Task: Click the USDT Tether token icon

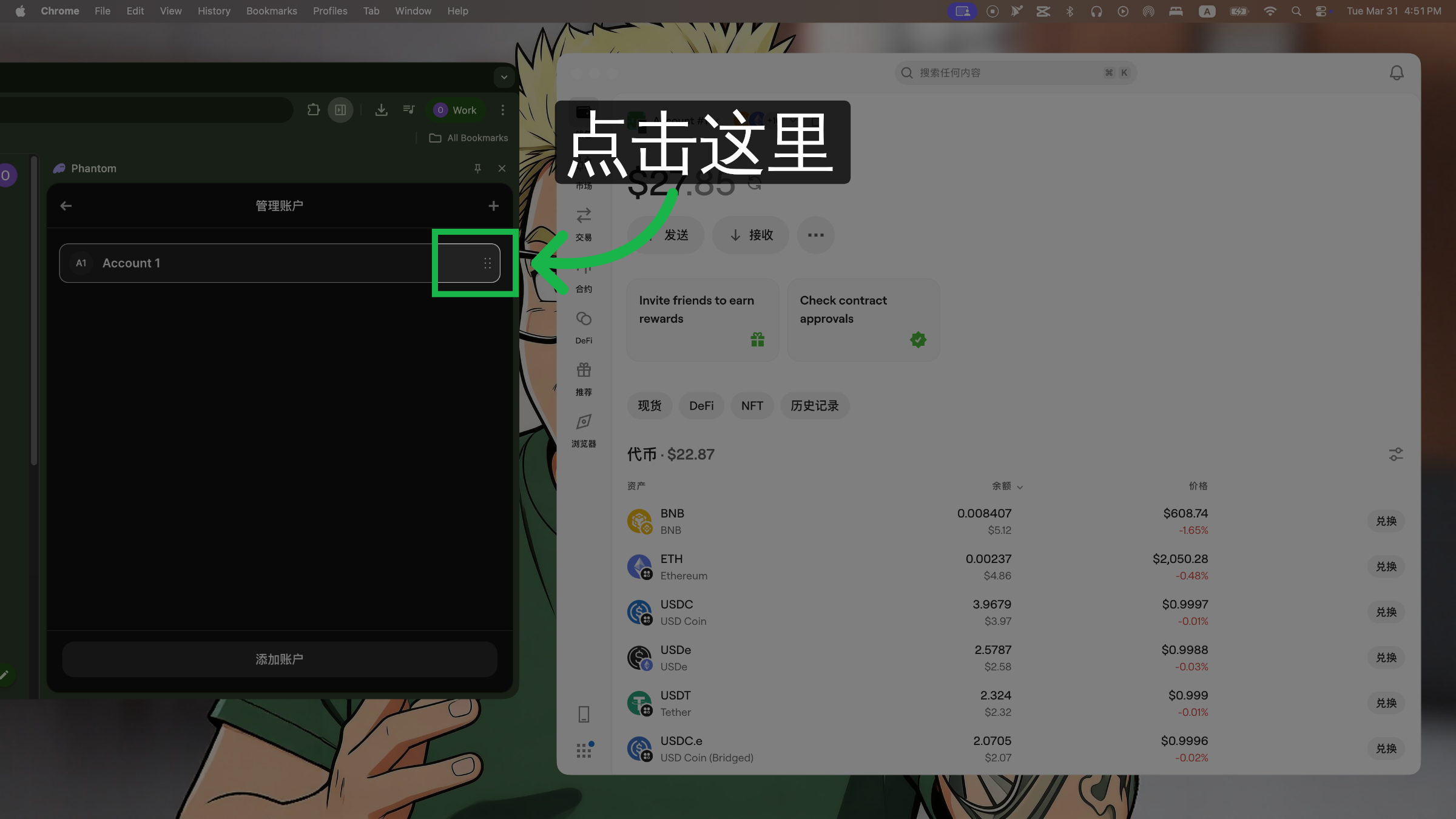Action: pyautogui.click(x=639, y=703)
